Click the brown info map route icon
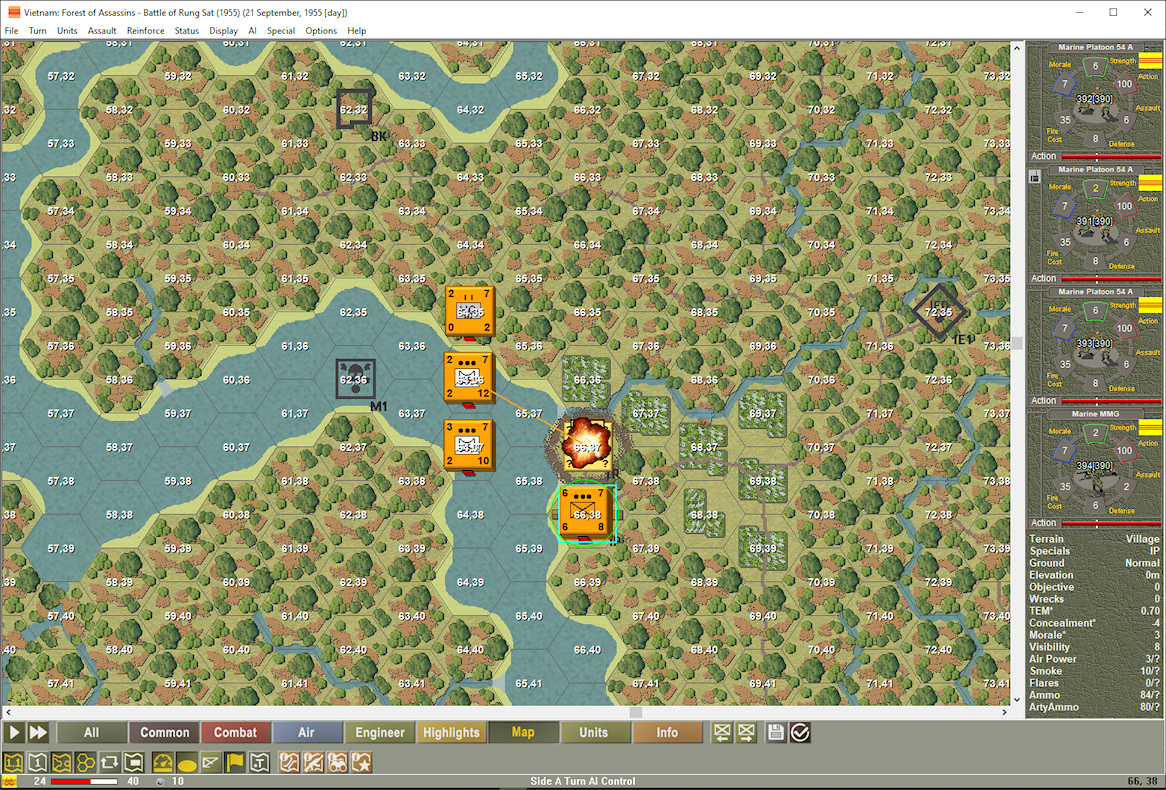The width and height of the screenshot is (1166, 790). 289,762
